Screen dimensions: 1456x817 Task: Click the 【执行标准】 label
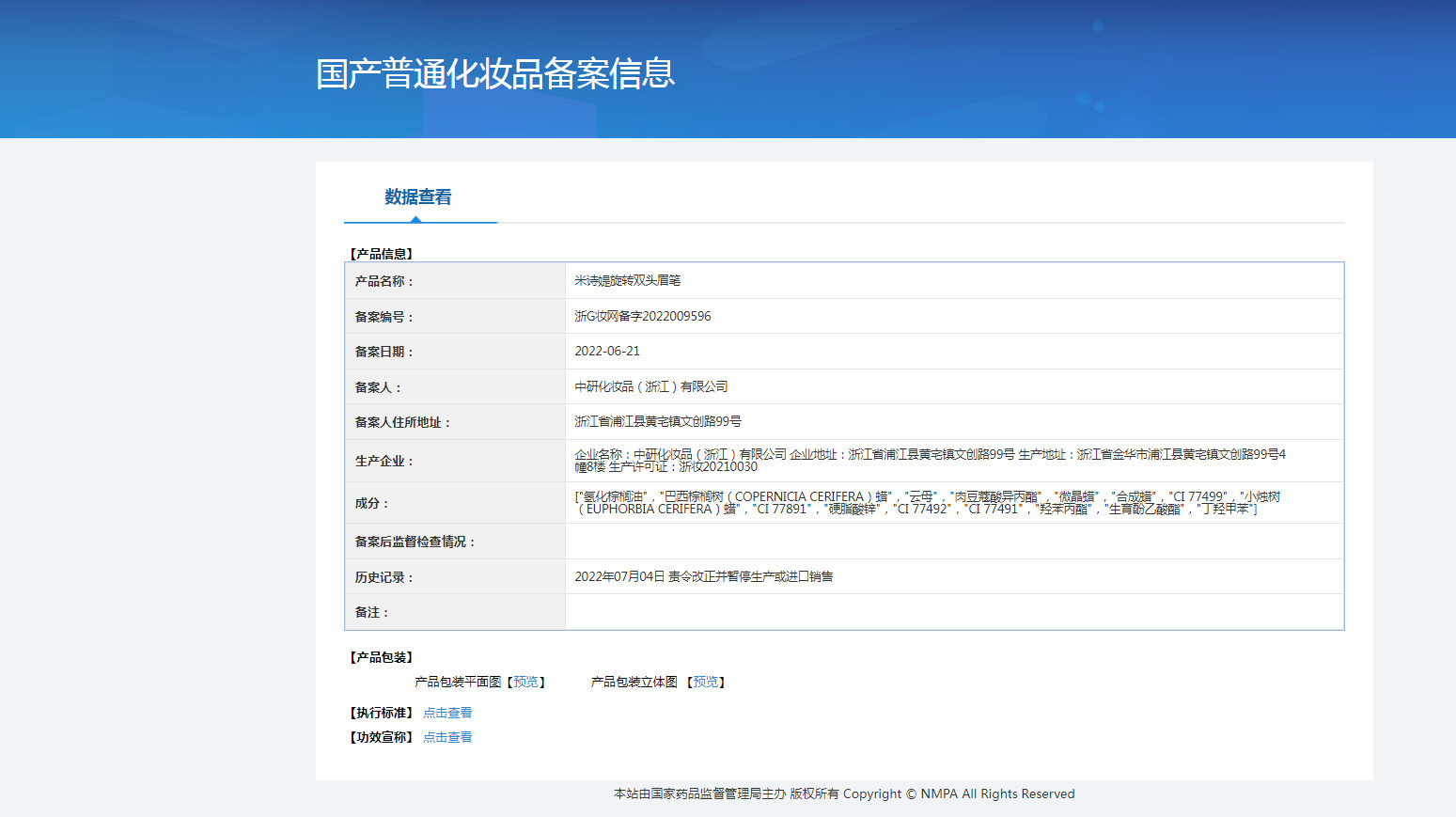pyautogui.click(x=381, y=713)
